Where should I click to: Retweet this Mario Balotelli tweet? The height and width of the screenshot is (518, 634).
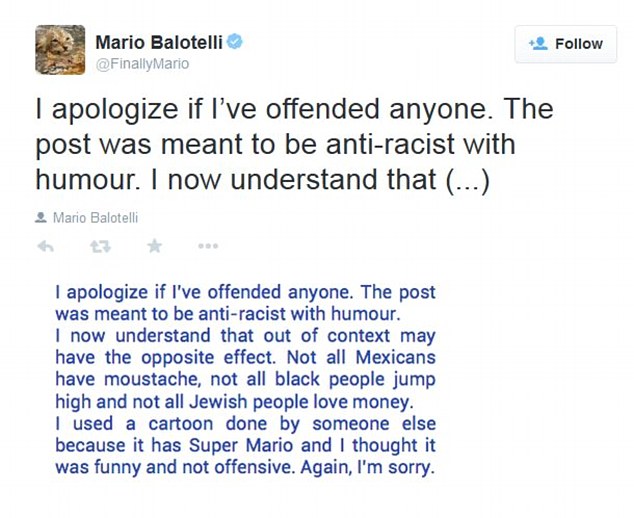100,246
